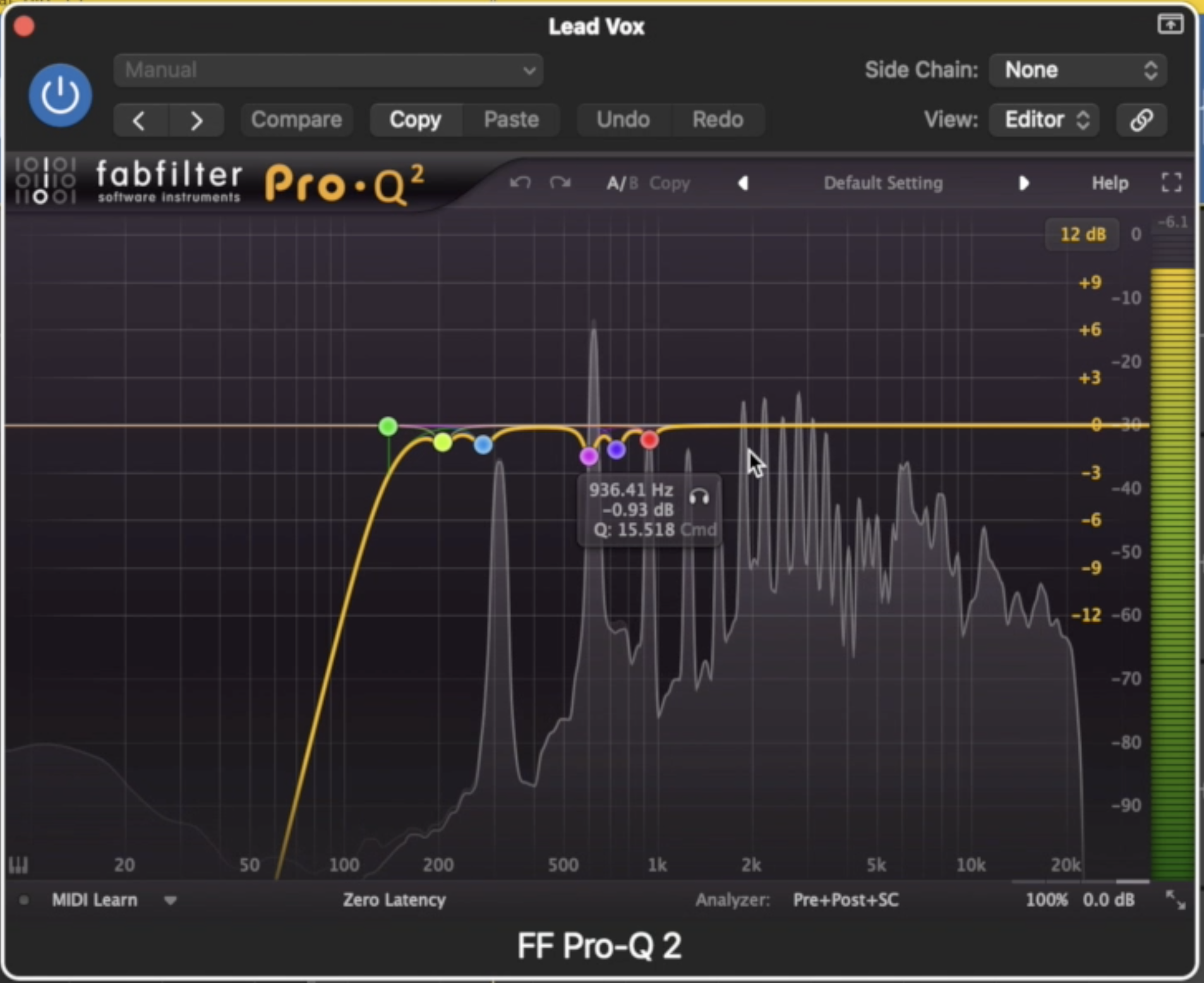Click the Paste button

(x=511, y=119)
